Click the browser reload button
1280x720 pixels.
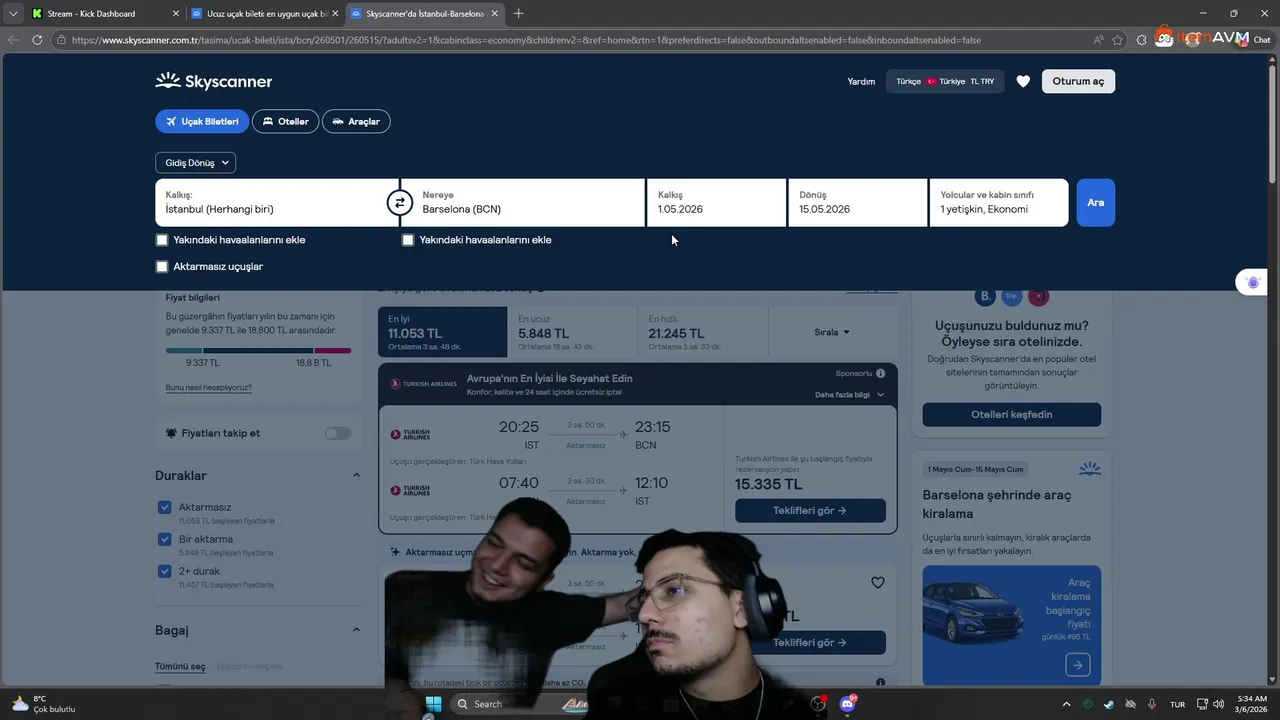click(37, 40)
